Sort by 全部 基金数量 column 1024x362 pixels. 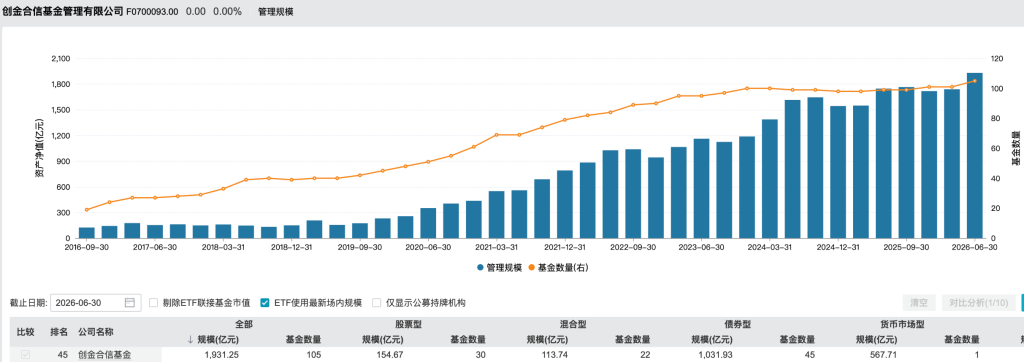pos(304,339)
